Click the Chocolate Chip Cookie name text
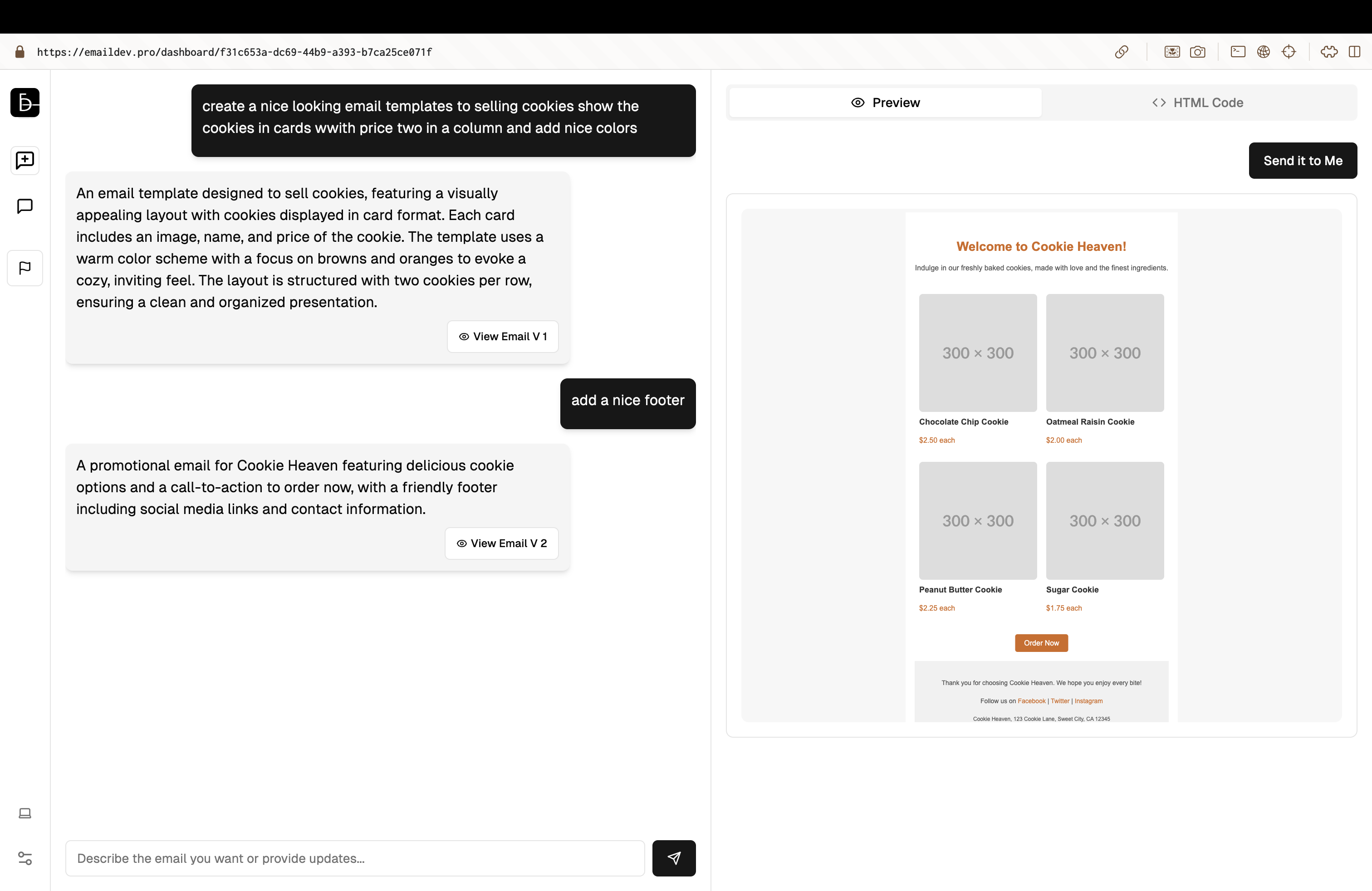The height and width of the screenshot is (891, 1372). [963, 422]
